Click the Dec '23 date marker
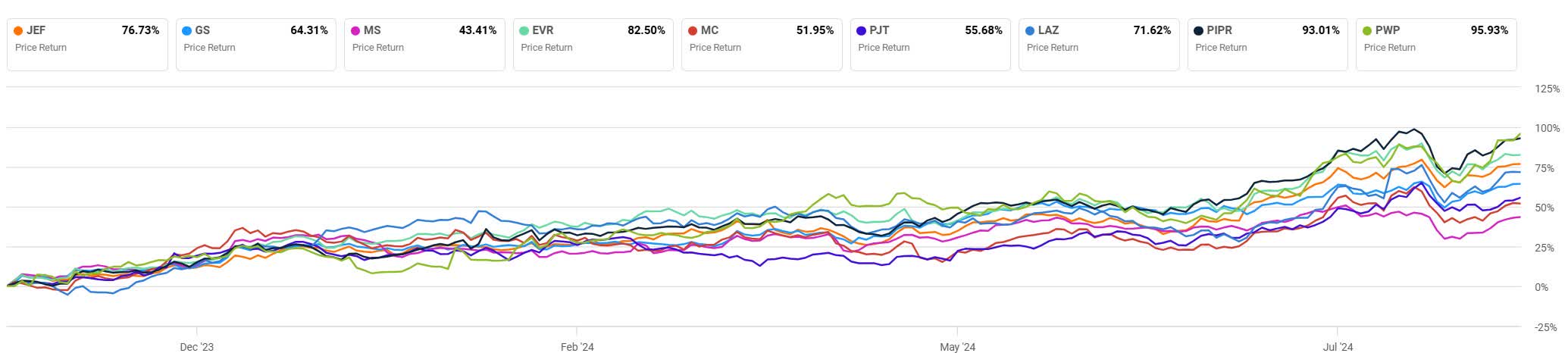The height and width of the screenshot is (353, 1568). pos(196,347)
